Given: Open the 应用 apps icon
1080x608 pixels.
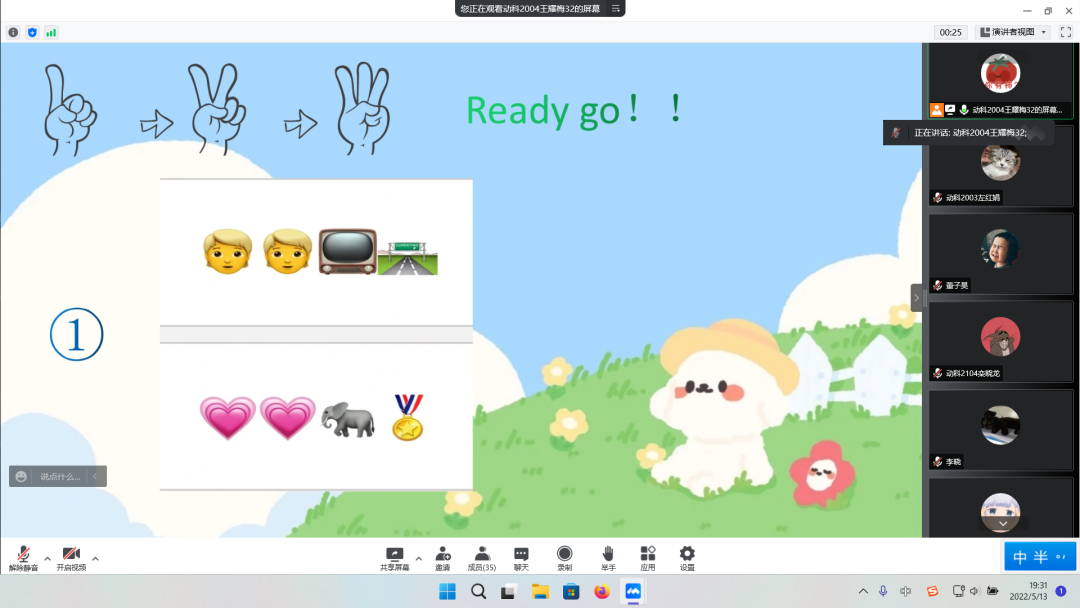Looking at the screenshot, I should [647, 558].
